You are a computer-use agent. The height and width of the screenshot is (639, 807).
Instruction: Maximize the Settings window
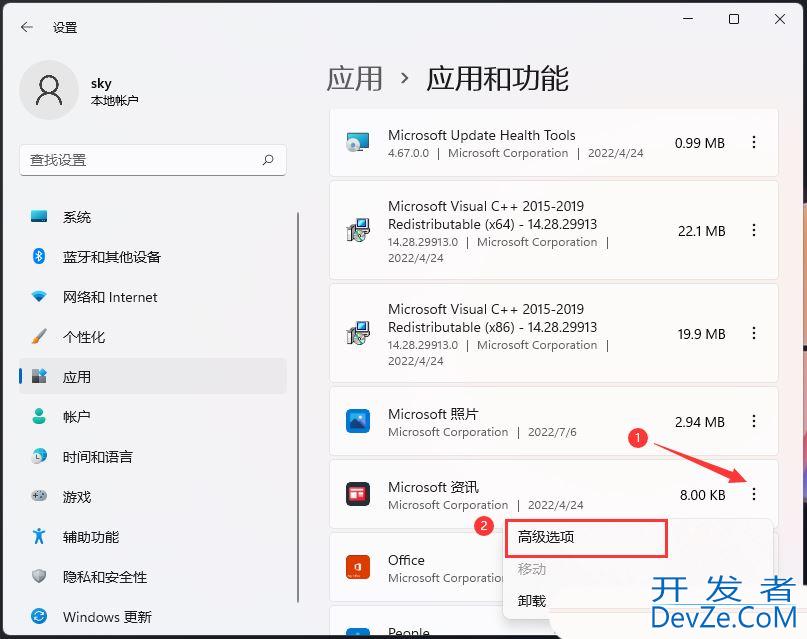pyautogui.click(x=734, y=19)
